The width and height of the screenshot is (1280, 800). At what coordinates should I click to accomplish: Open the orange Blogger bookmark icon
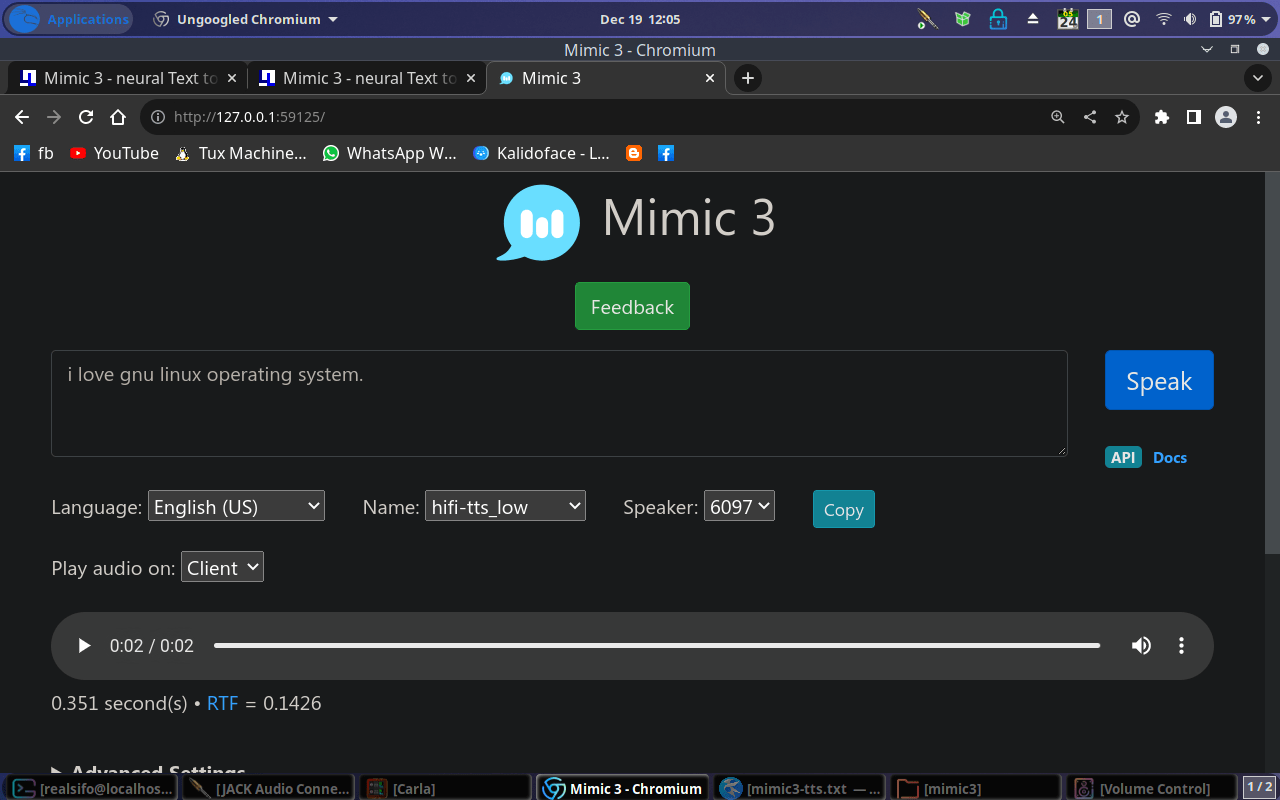pyautogui.click(x=633, y=153)
